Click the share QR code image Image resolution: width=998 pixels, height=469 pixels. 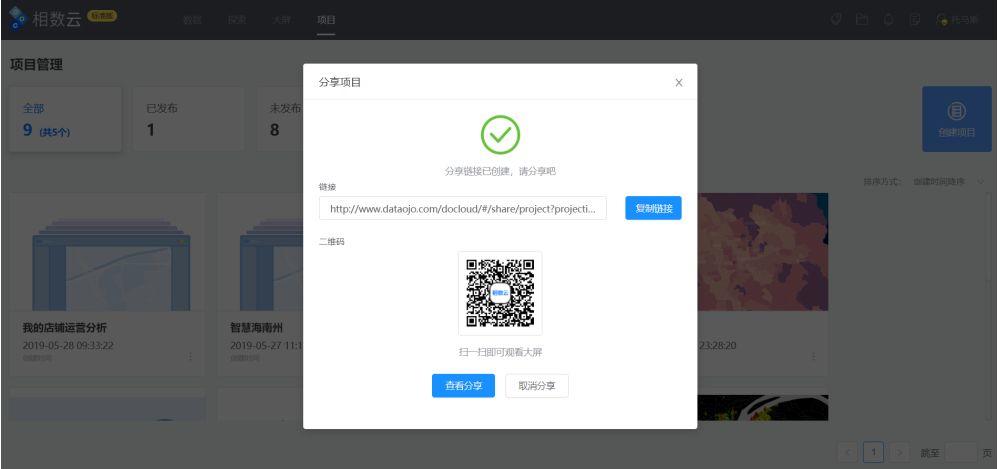click(x=500, y=293)
